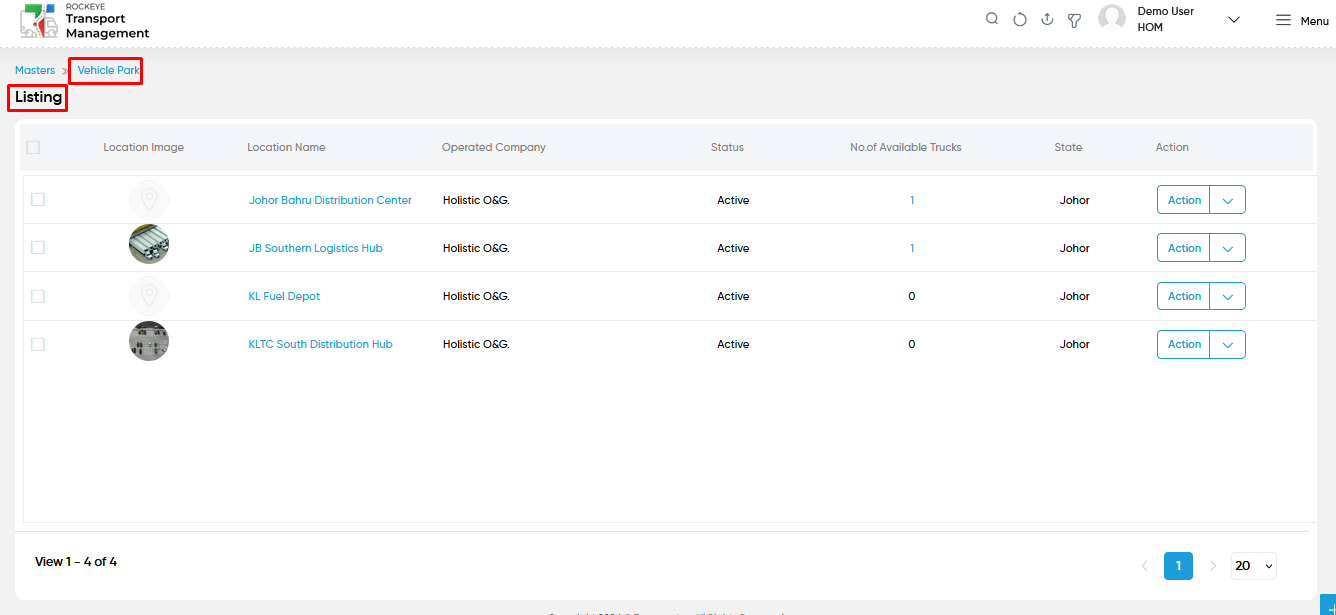Screen dimensions: 1336x615
Task: Click the search magnifier icon in header
Action: 992,19
